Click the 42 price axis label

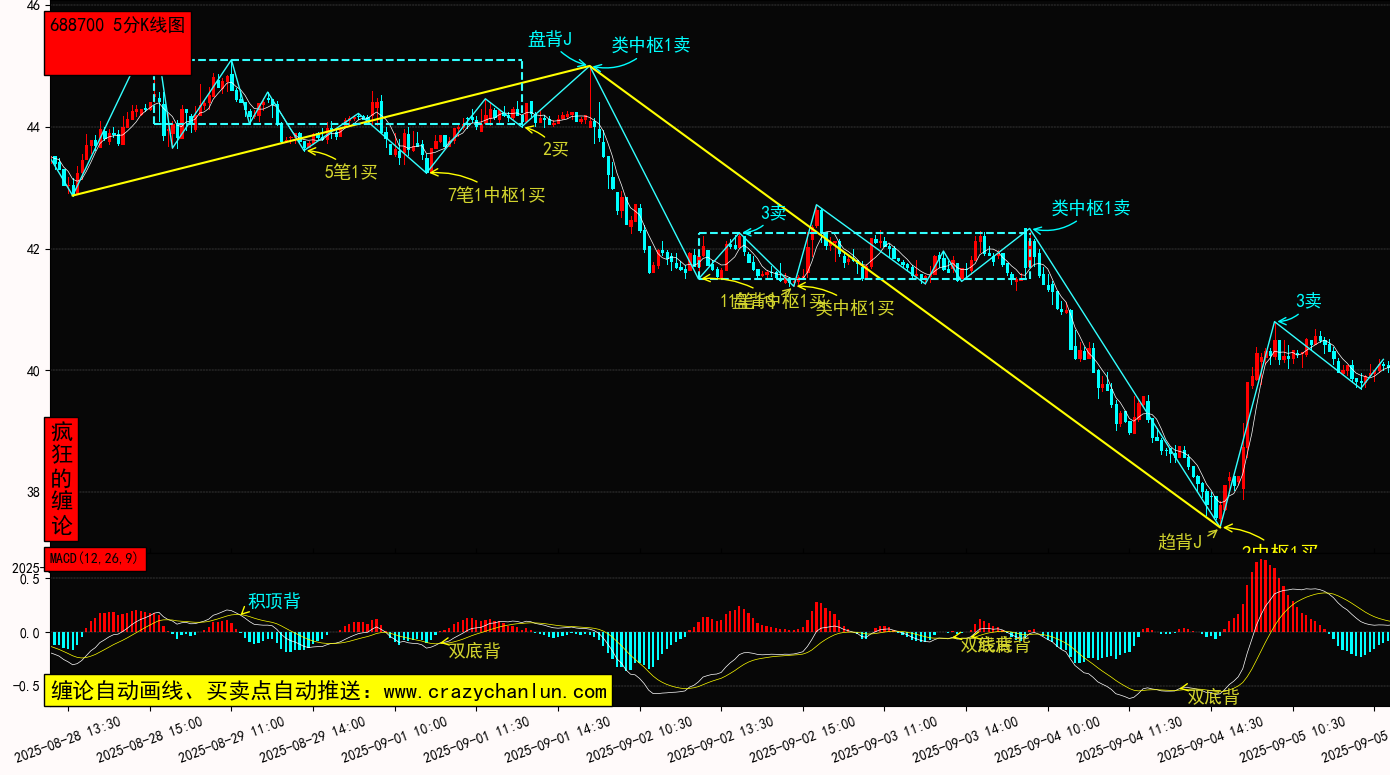point(33,249)
